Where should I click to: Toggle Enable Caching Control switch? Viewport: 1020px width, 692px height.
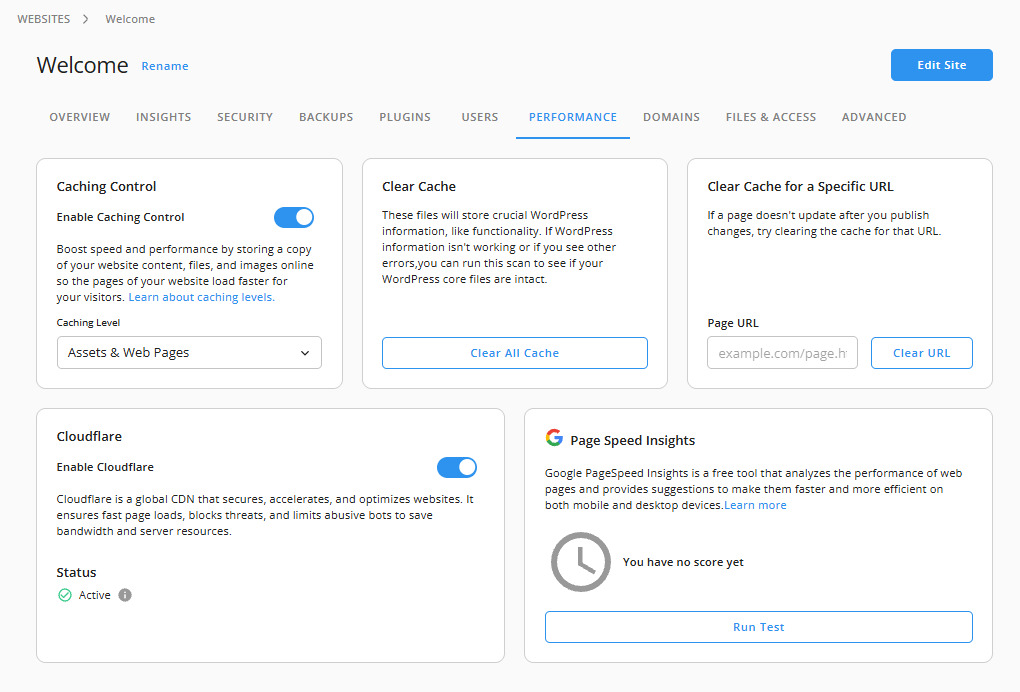point(294,217)
